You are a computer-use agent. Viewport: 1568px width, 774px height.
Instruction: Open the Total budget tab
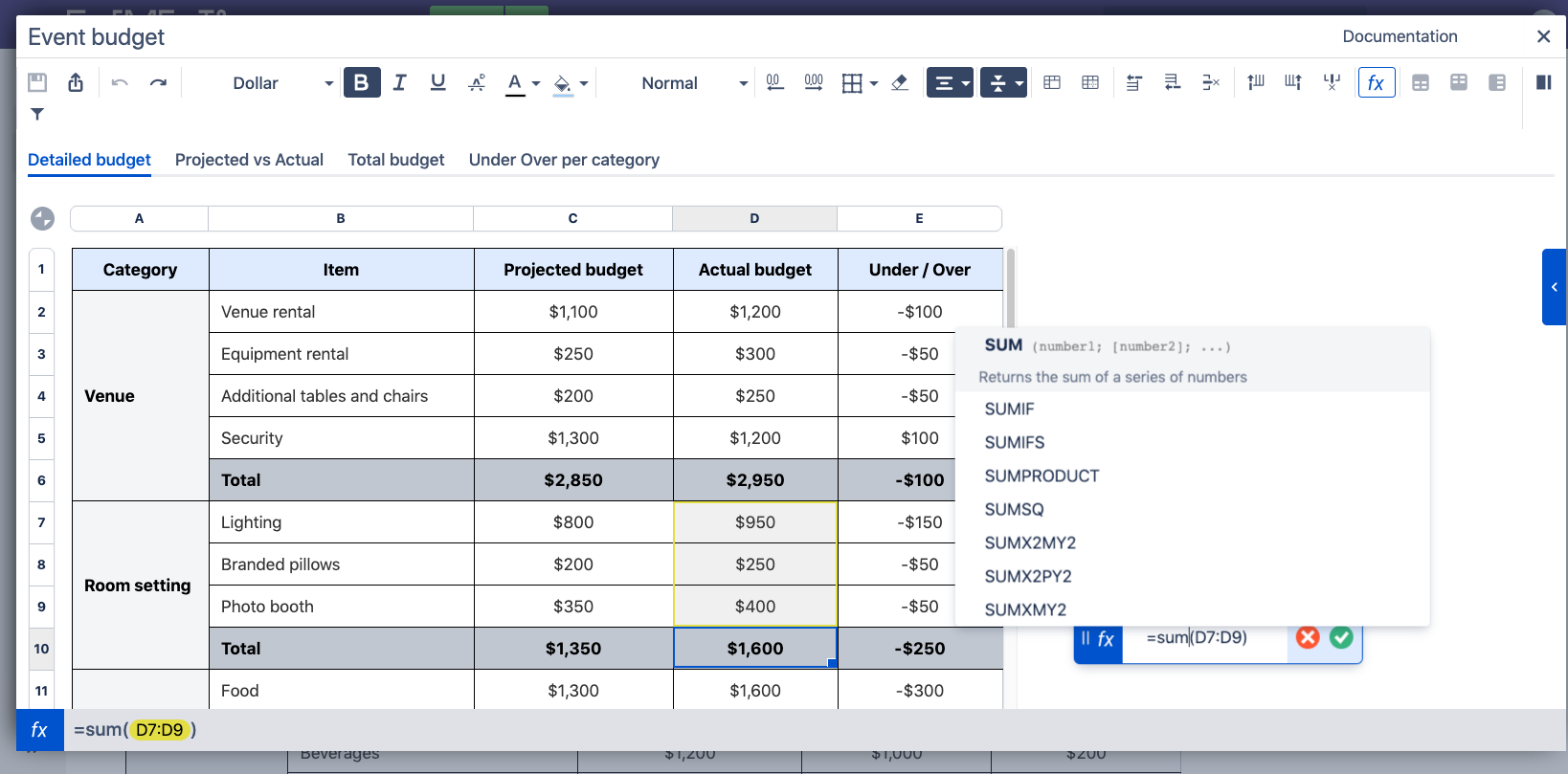396,160
